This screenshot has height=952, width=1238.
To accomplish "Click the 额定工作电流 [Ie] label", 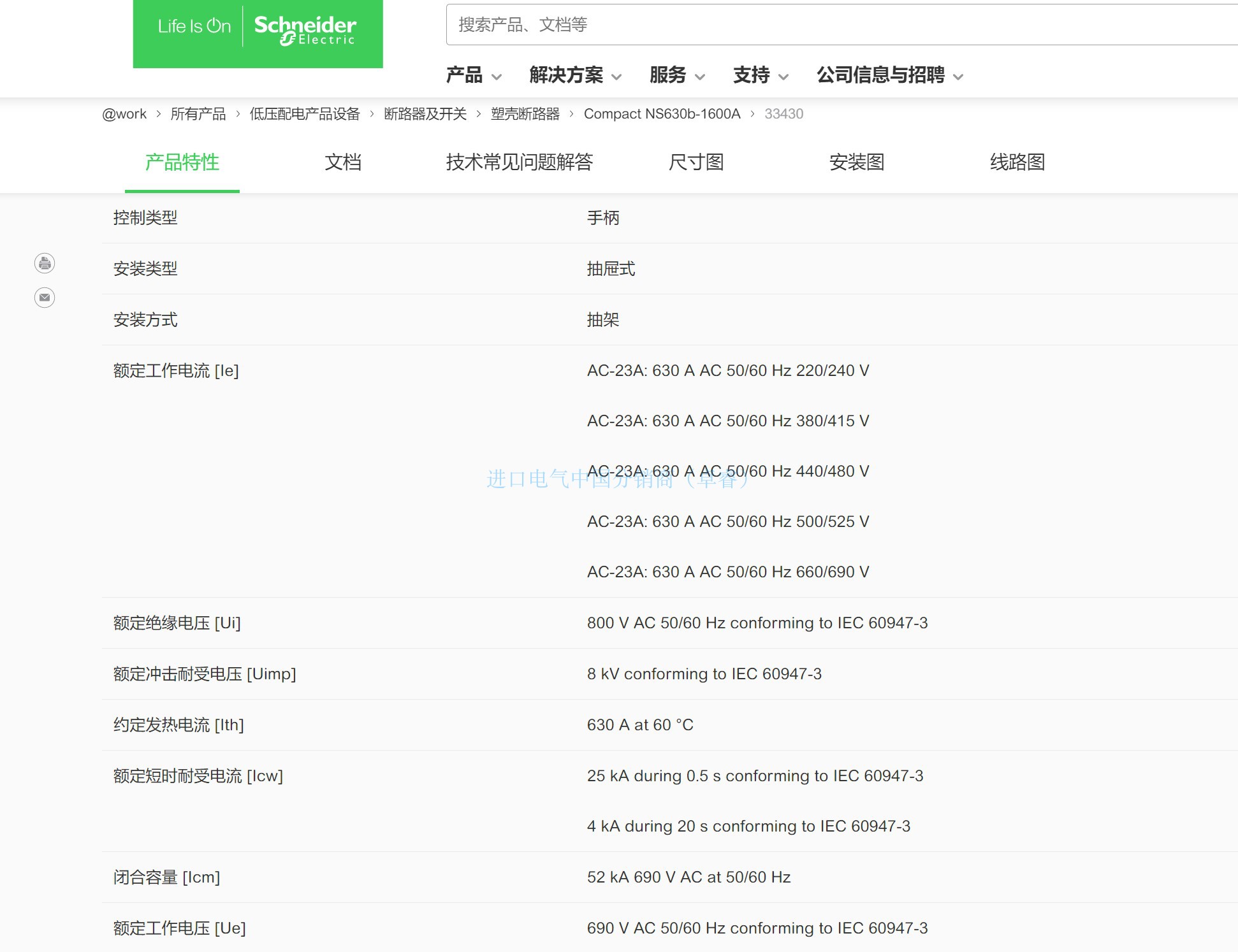I will pos(176,371).
